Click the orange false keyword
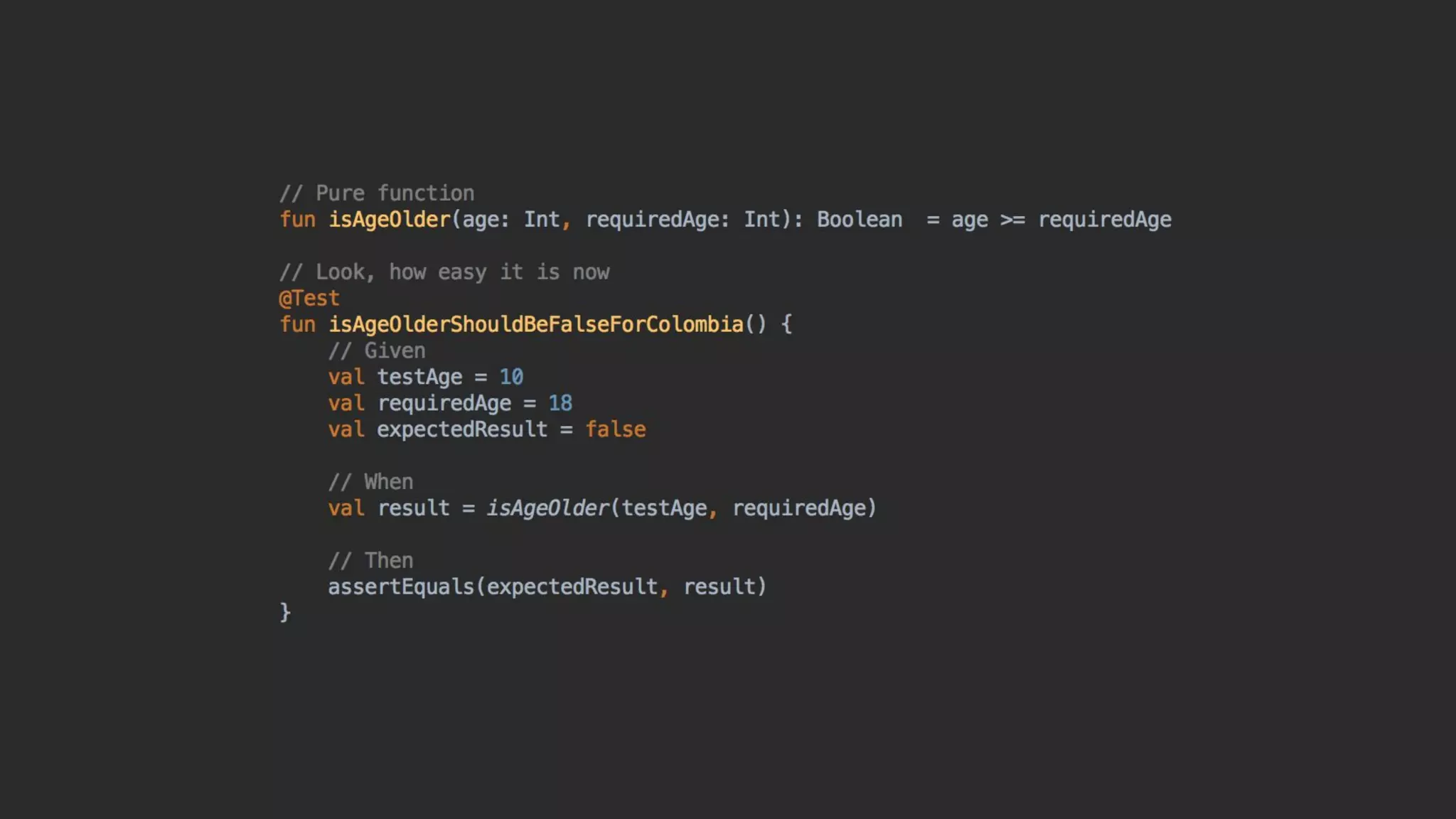Image resolution: width=1456 pixels, height=819 pixels. click(615, 429)
